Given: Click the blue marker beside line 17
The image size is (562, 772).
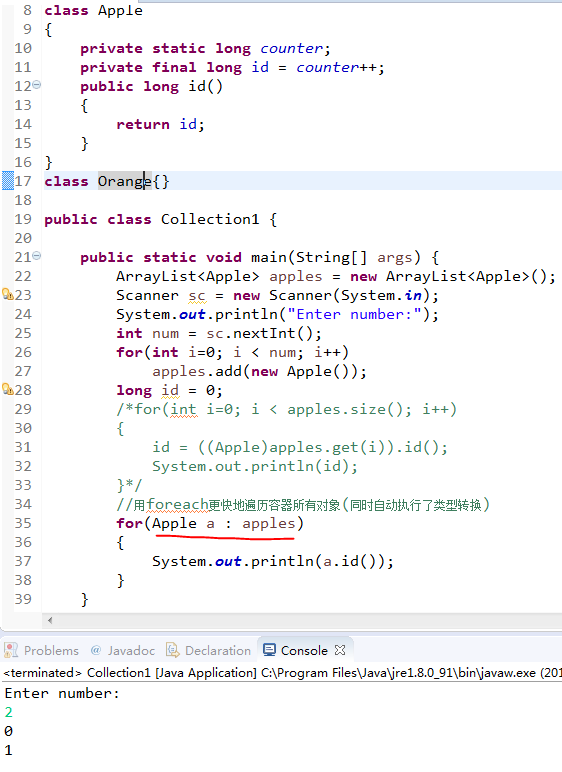Looking at the screenshot, I should (8, 181).
